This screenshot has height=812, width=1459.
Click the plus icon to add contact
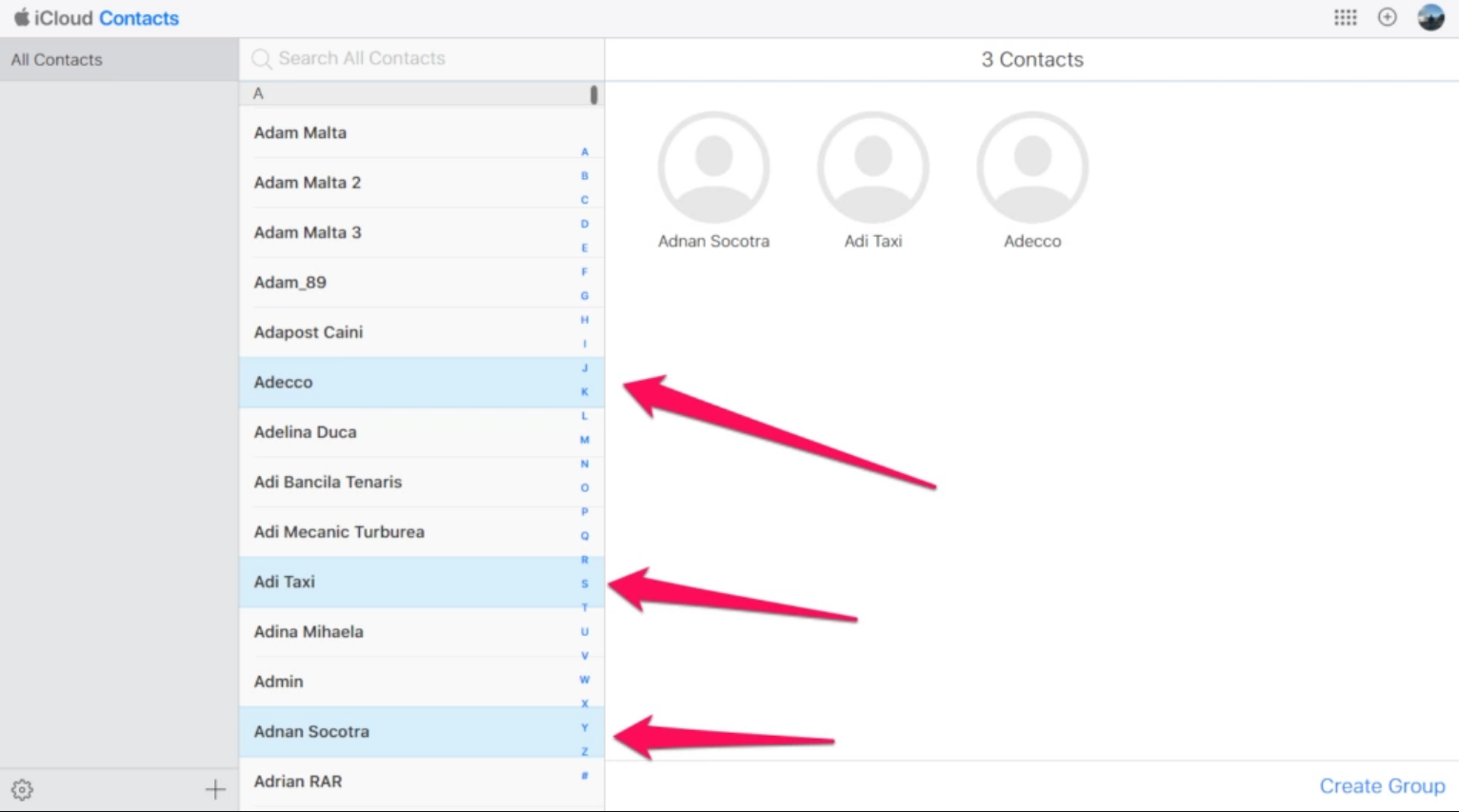point(215,789)
